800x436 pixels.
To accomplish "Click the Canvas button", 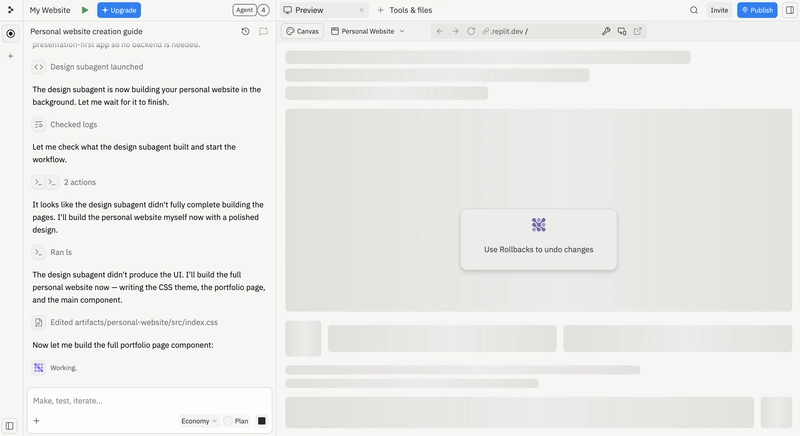I will point(303,31).
